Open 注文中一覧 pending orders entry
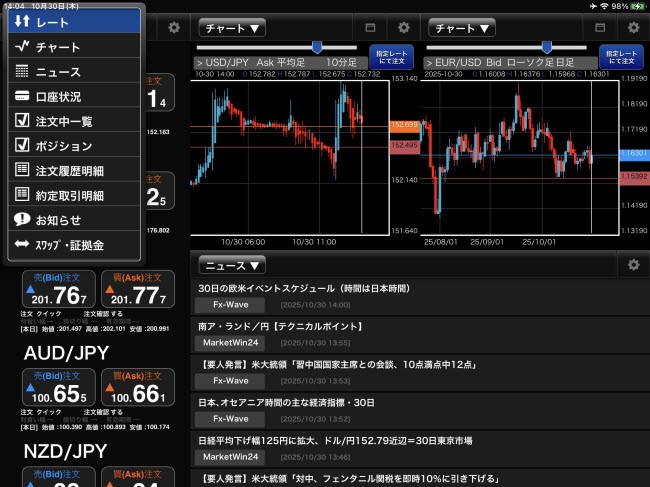650x487 pixels. [74, 121]
